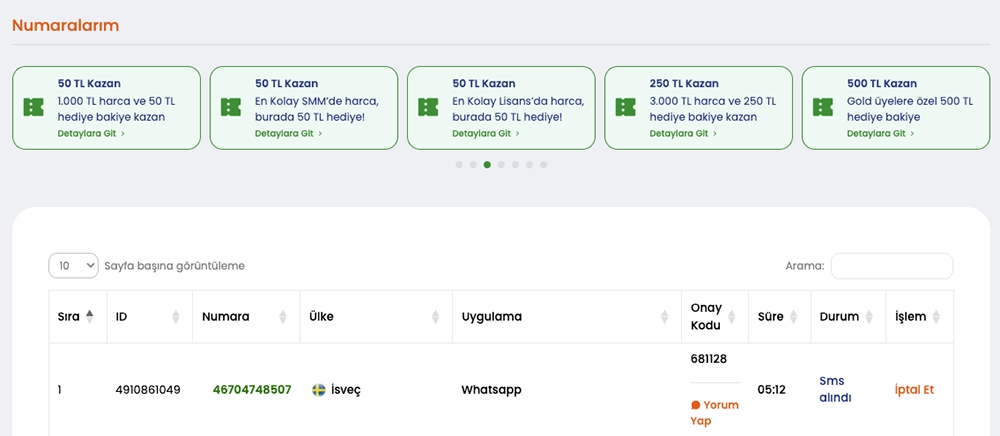Click the Yorum Yap comment link

(714, 412)
